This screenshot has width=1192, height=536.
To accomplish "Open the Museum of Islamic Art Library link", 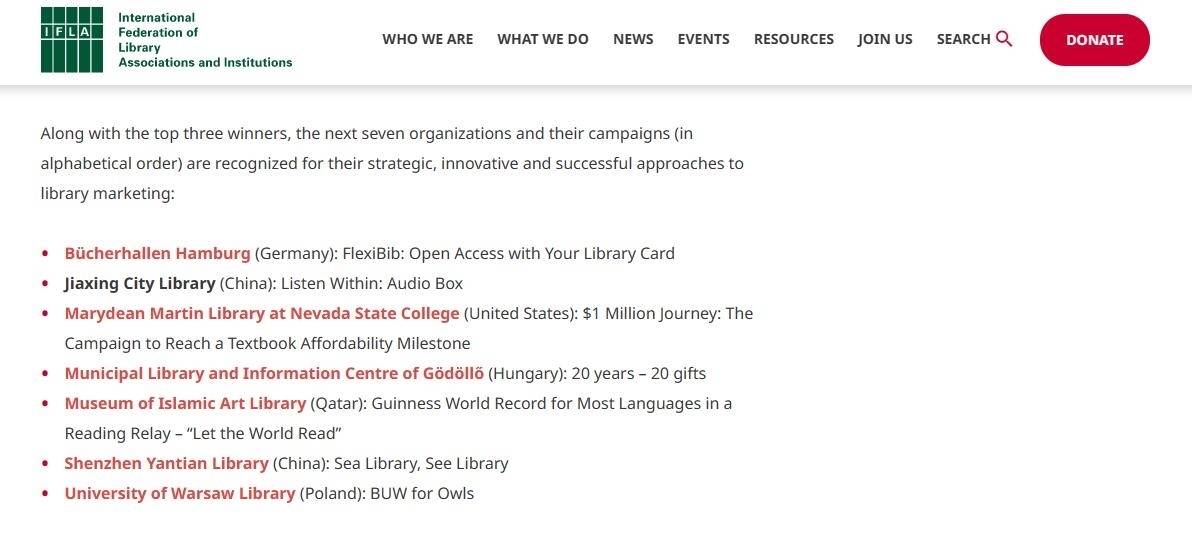I will pos(185,403).
